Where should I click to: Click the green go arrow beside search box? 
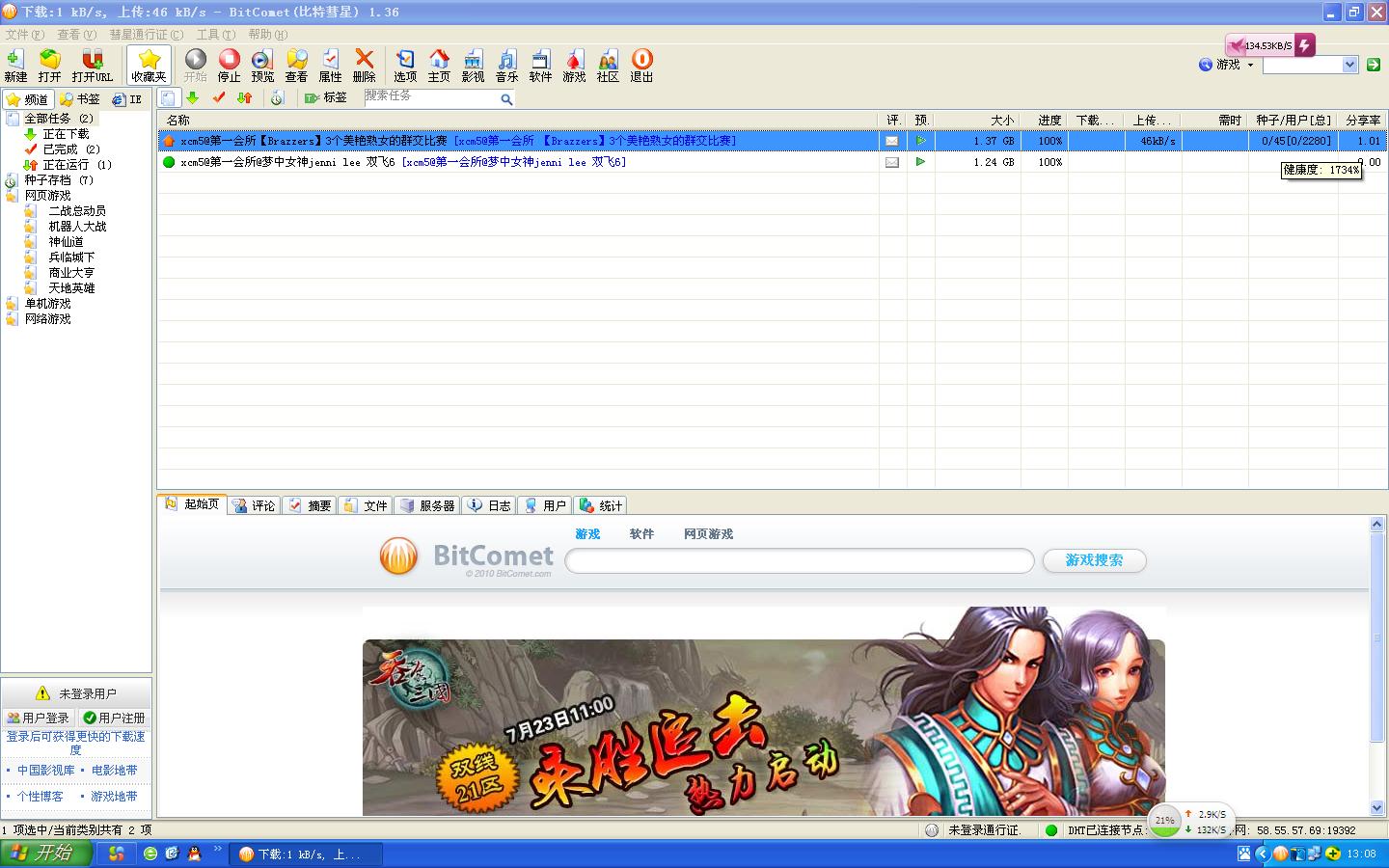click(x=1374, y=65)
